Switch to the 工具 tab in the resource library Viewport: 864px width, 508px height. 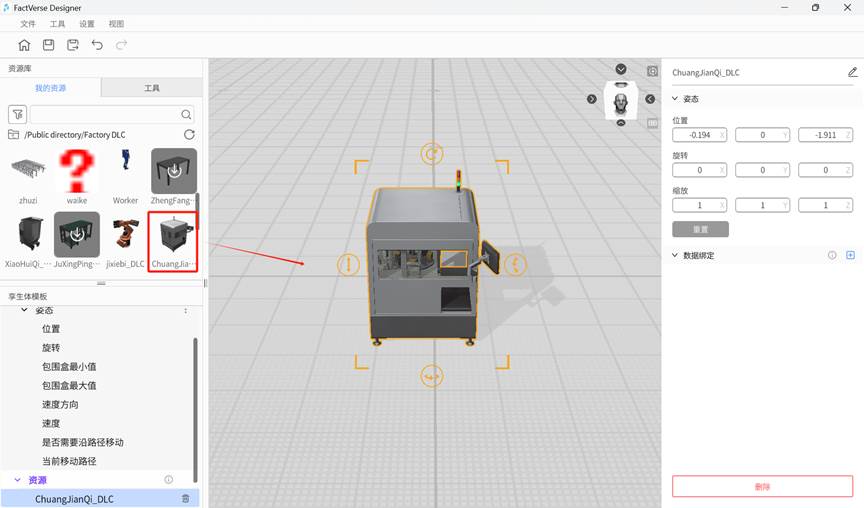click(152, 88)
